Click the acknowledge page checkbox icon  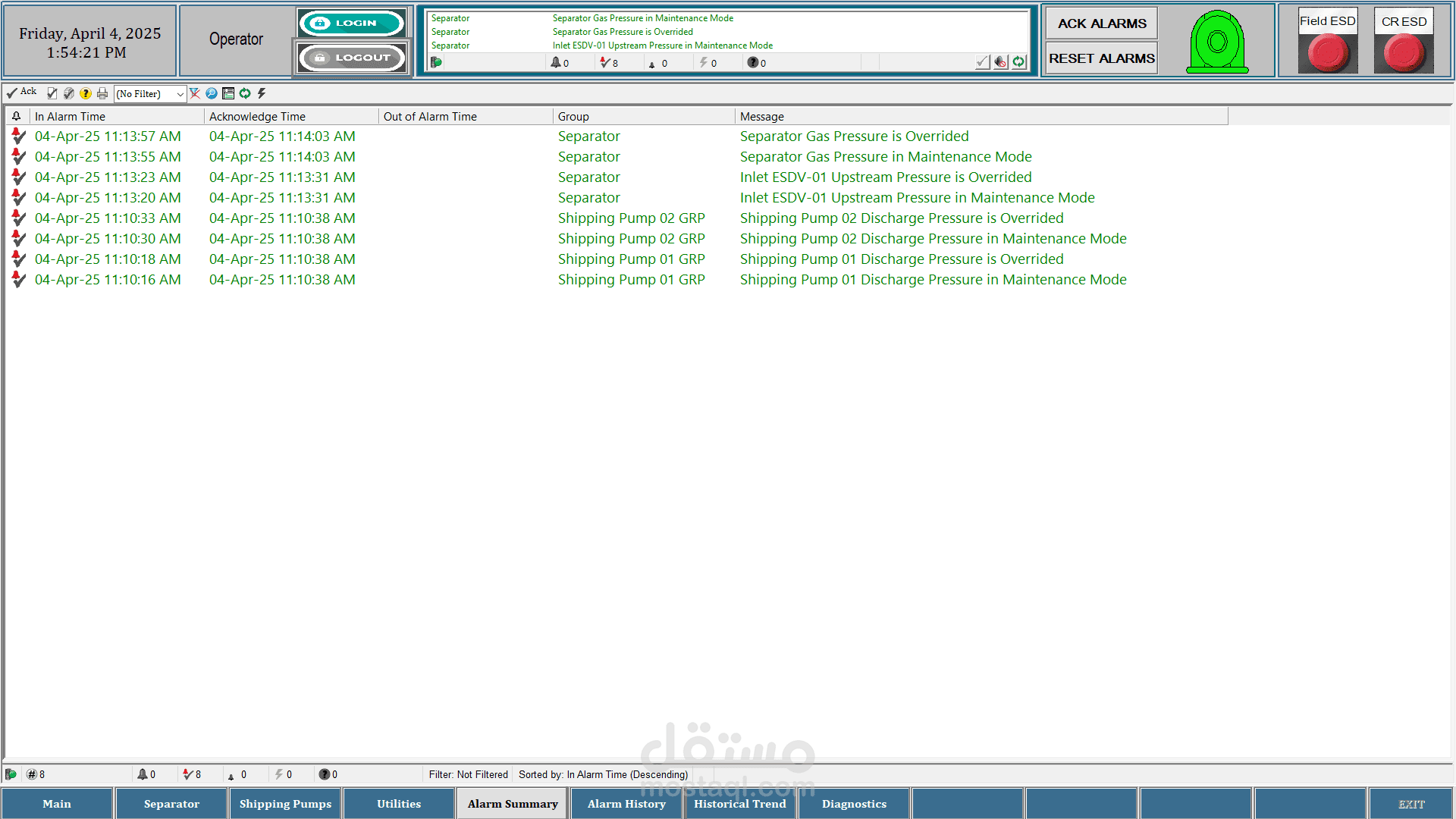(x=52, y=93)
